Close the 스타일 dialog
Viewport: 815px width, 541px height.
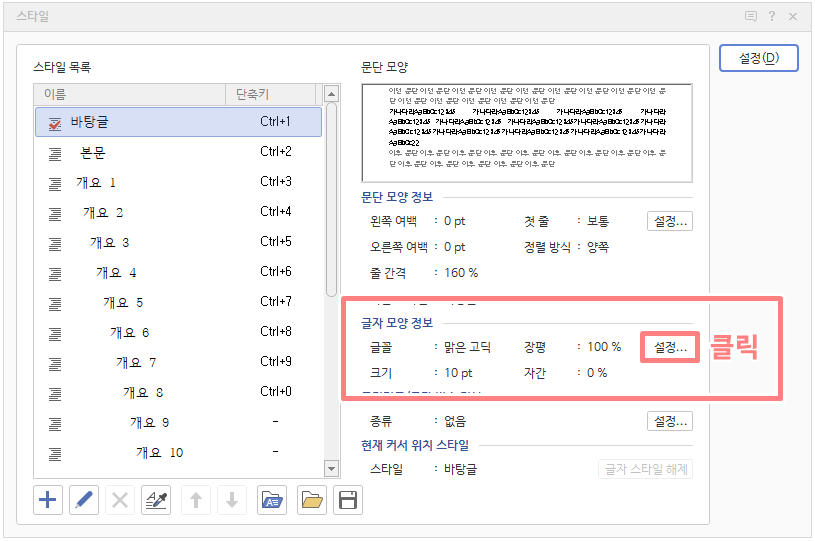(793, 17)
